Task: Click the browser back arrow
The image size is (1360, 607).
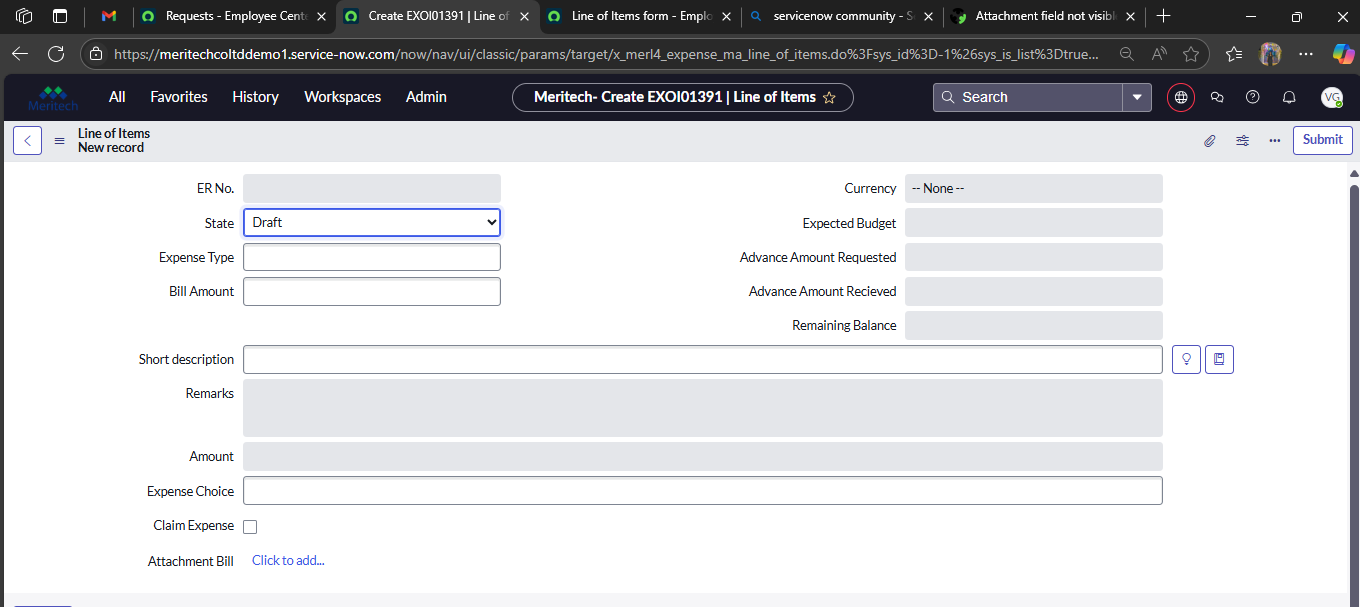Action: tap(20, 54)
